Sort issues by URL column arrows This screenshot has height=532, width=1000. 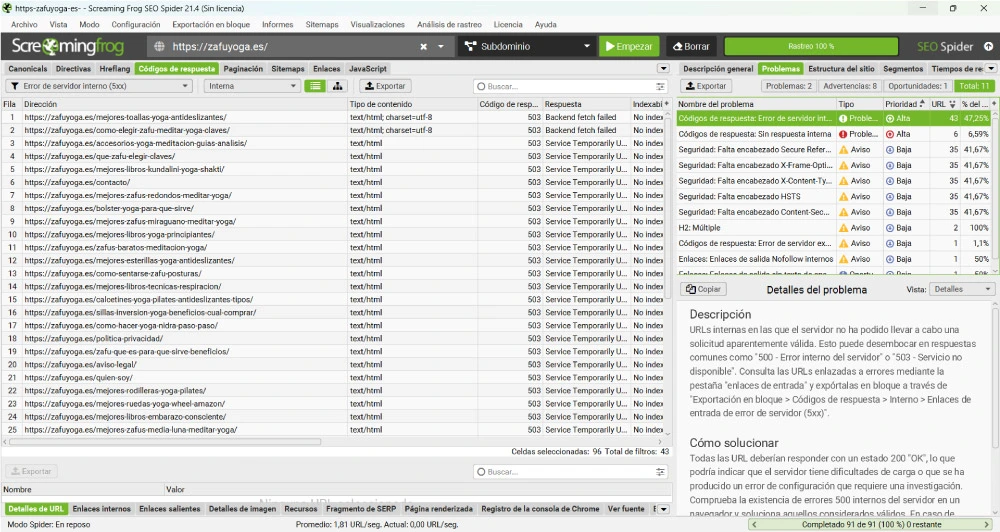click(952, 104)
